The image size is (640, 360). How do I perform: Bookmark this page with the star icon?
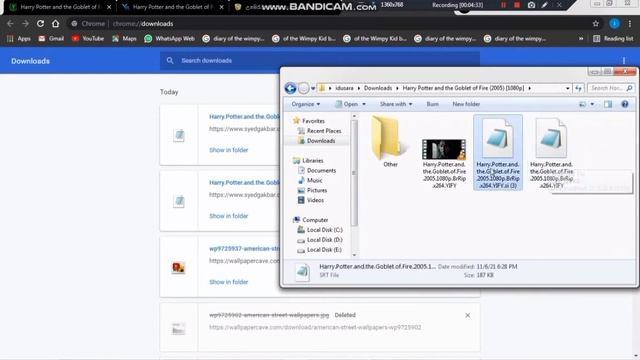coord(596,24)
